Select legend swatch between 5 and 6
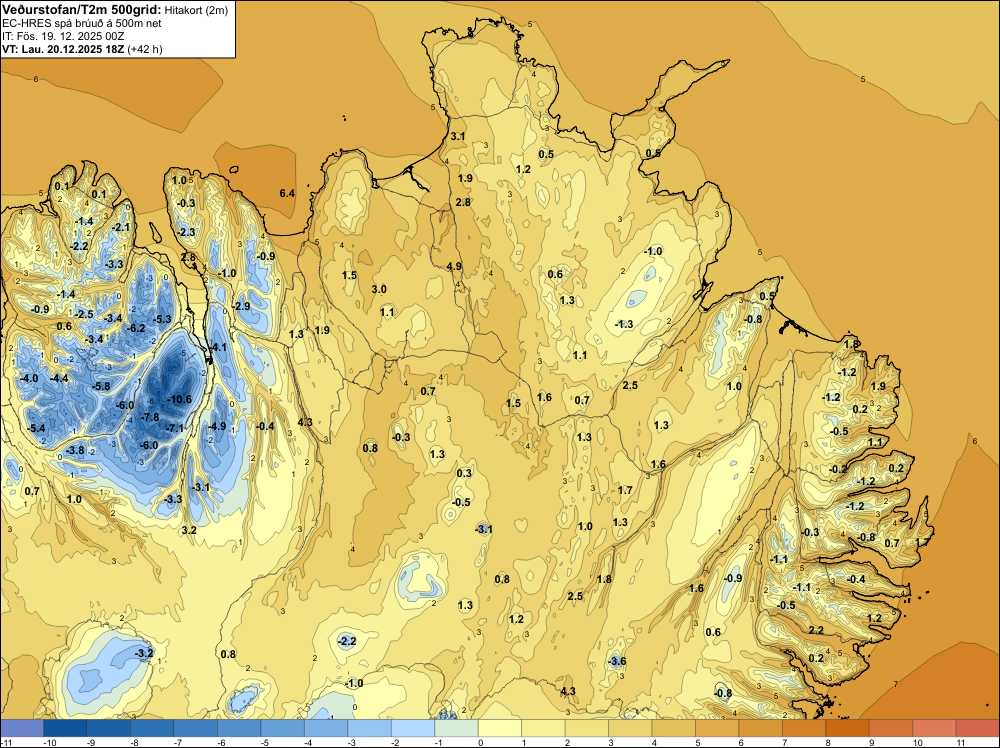 (x=717, y=728)
